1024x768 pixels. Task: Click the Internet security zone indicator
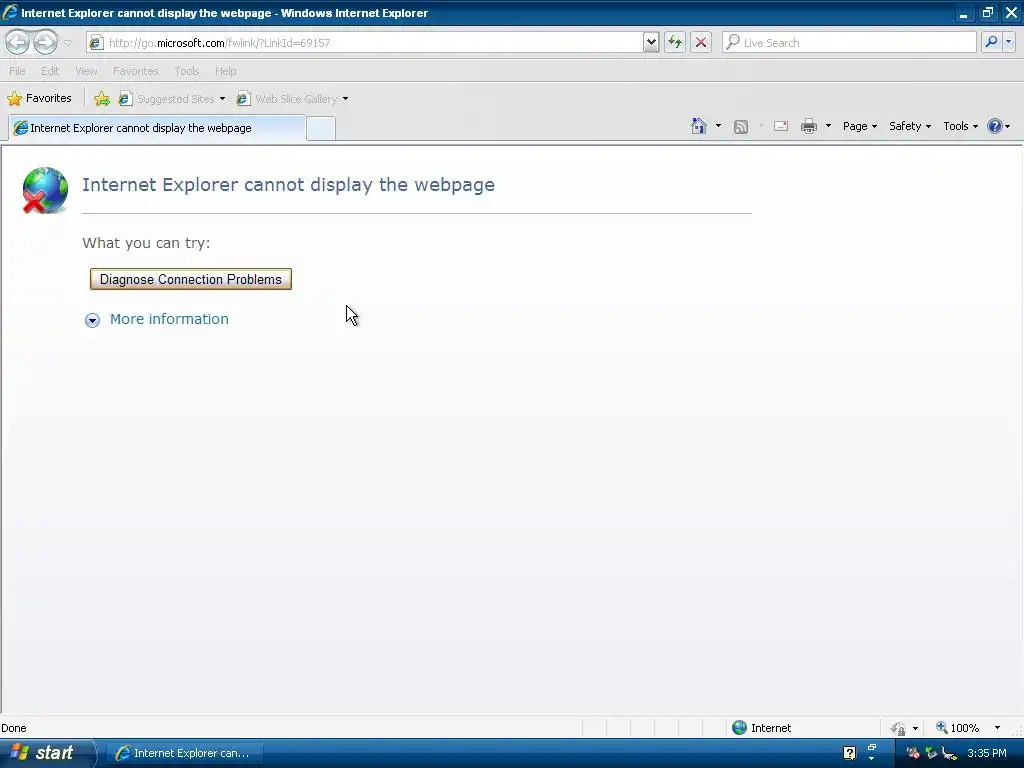point(761,728)
